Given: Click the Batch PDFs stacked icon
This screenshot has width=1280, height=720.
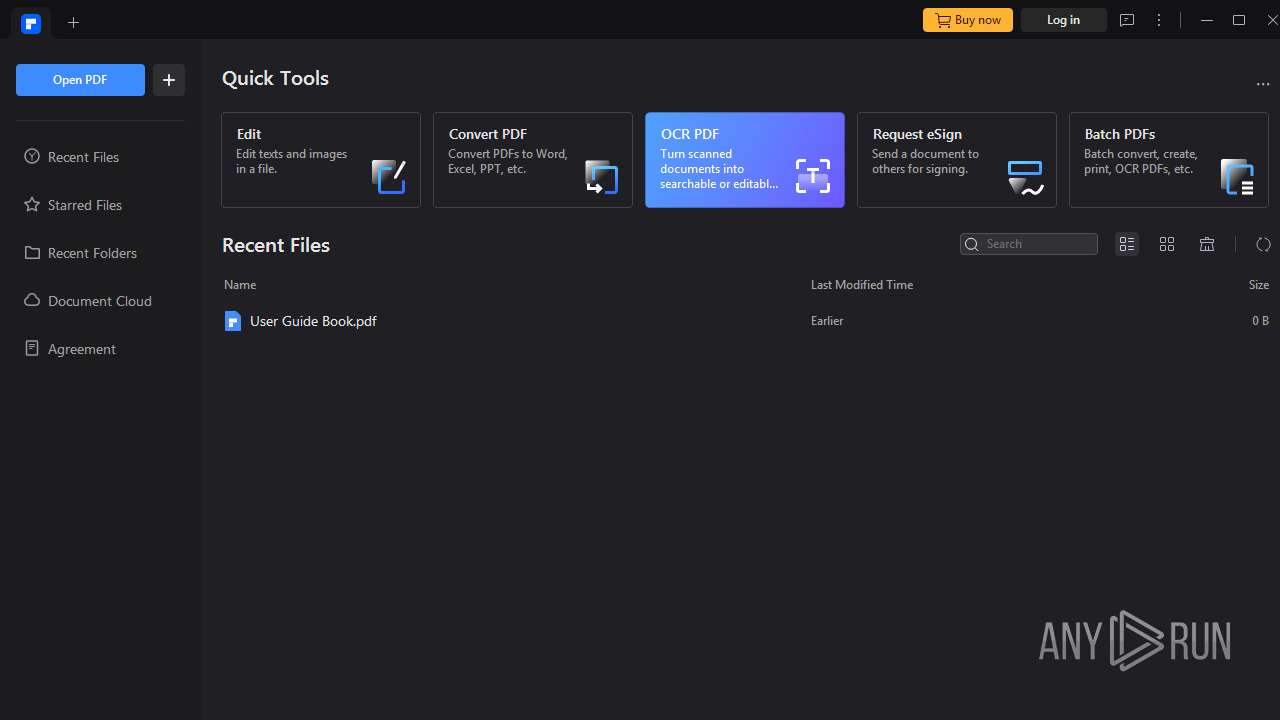Looking at the screenshot, I should pyautogui.click(x=1237, y=176).
